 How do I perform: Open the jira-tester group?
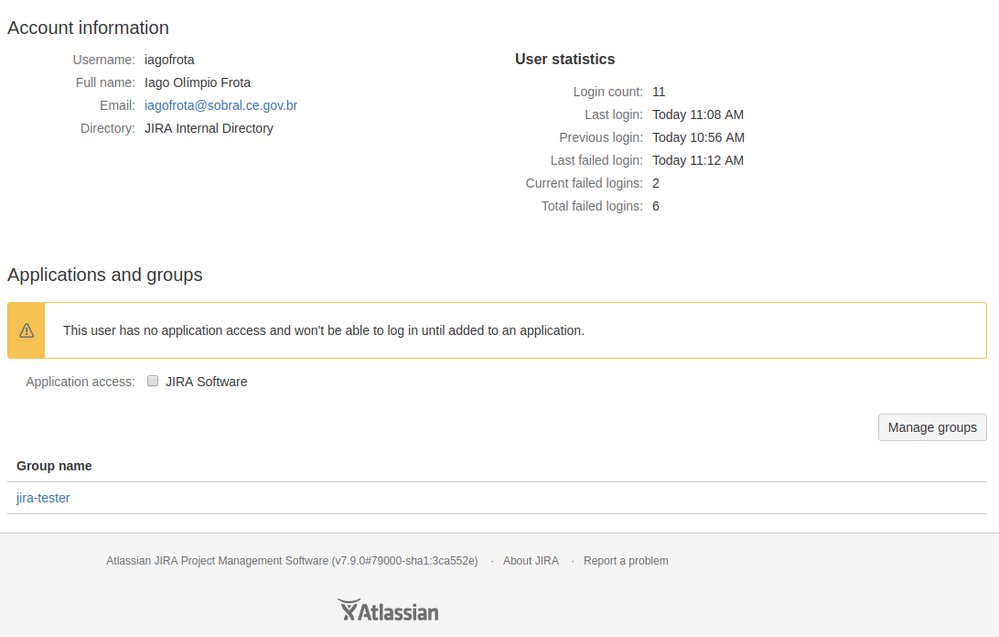42,497
